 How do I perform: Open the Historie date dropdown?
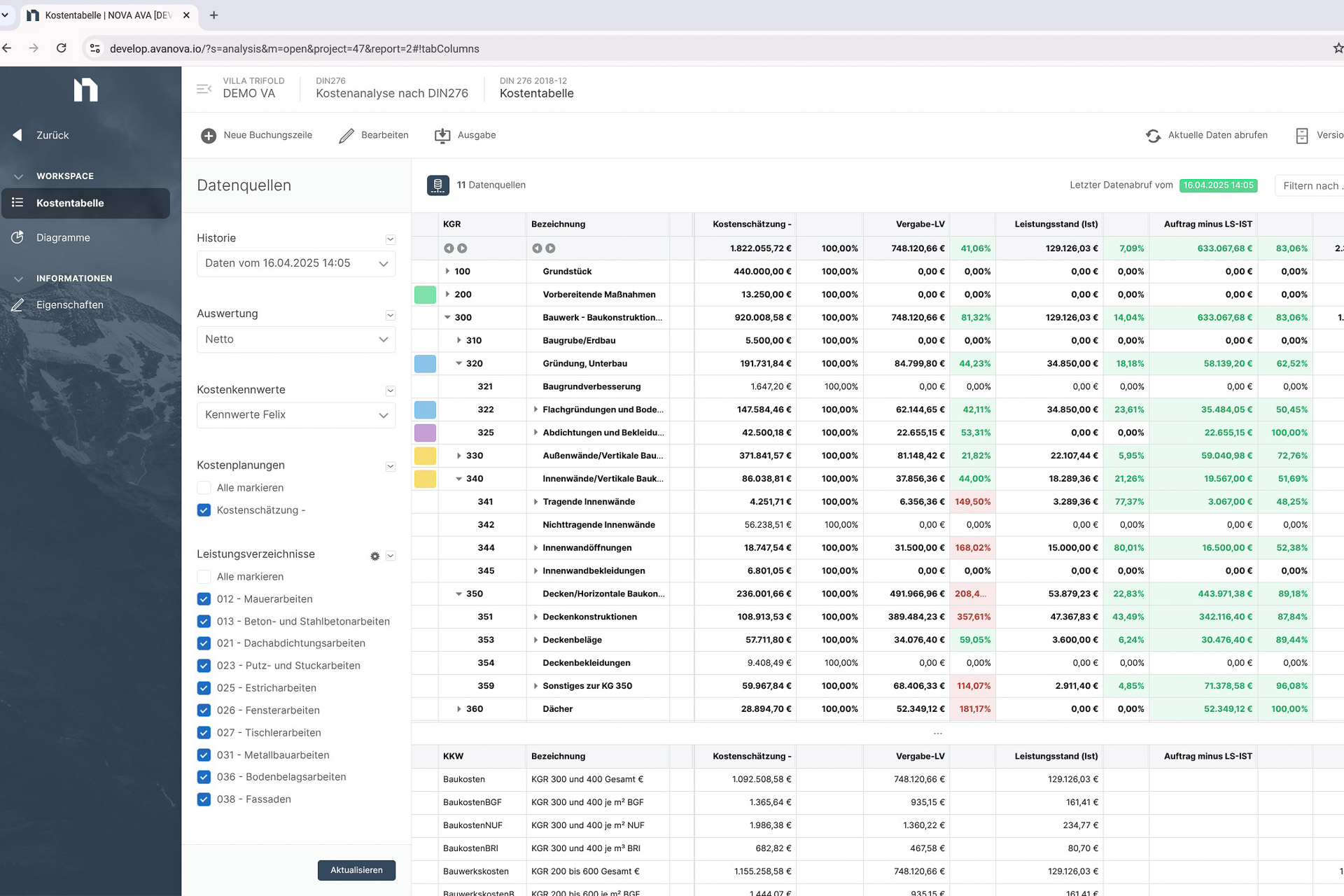(x=295, y=264)
